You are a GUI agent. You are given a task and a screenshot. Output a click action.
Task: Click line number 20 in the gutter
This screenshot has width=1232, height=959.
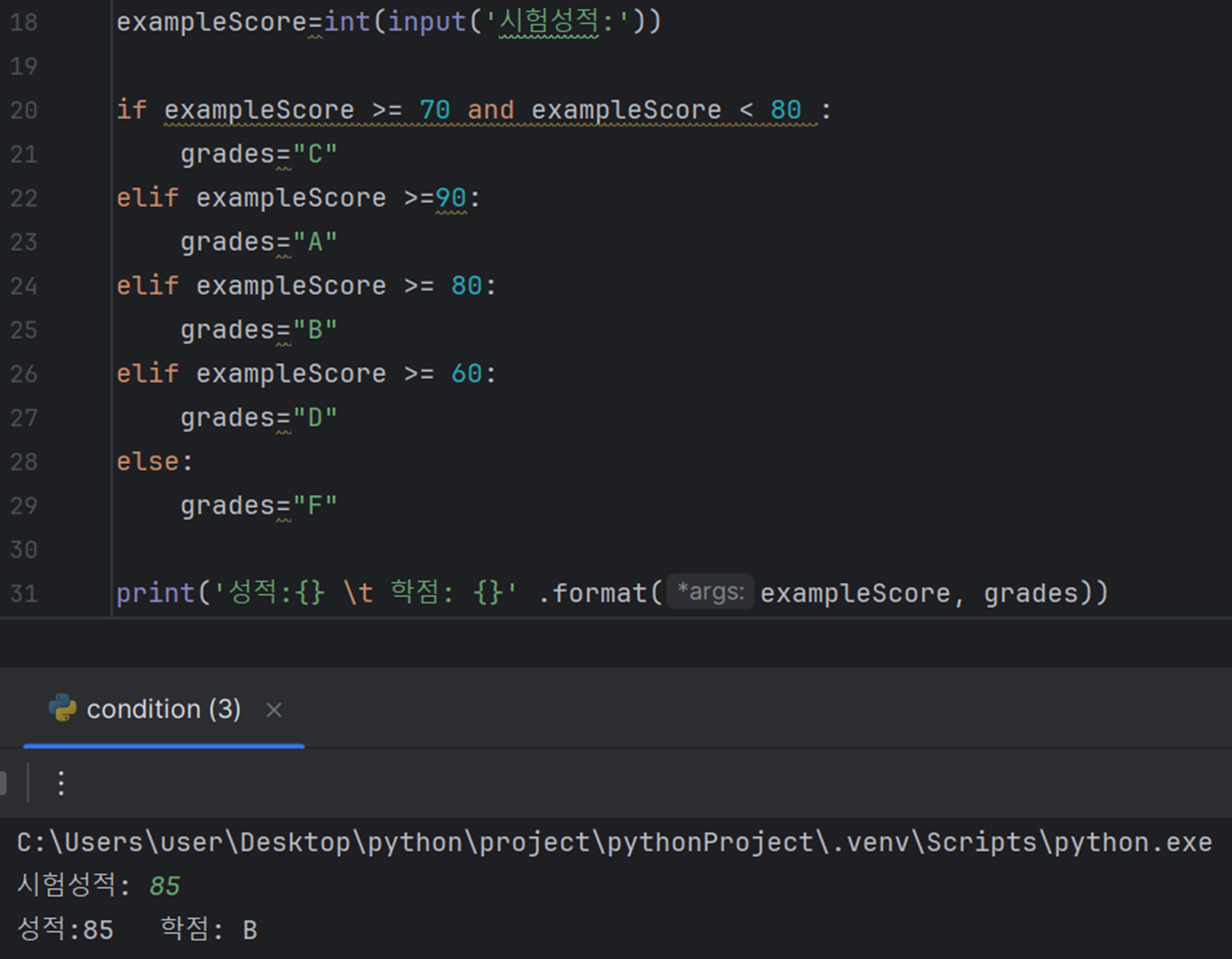click(x=24, y=110)
